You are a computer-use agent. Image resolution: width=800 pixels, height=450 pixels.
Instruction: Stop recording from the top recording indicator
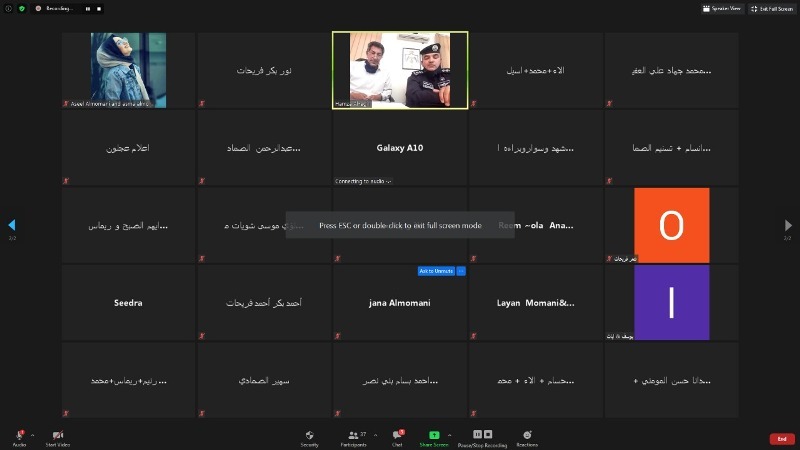point(99,9)
